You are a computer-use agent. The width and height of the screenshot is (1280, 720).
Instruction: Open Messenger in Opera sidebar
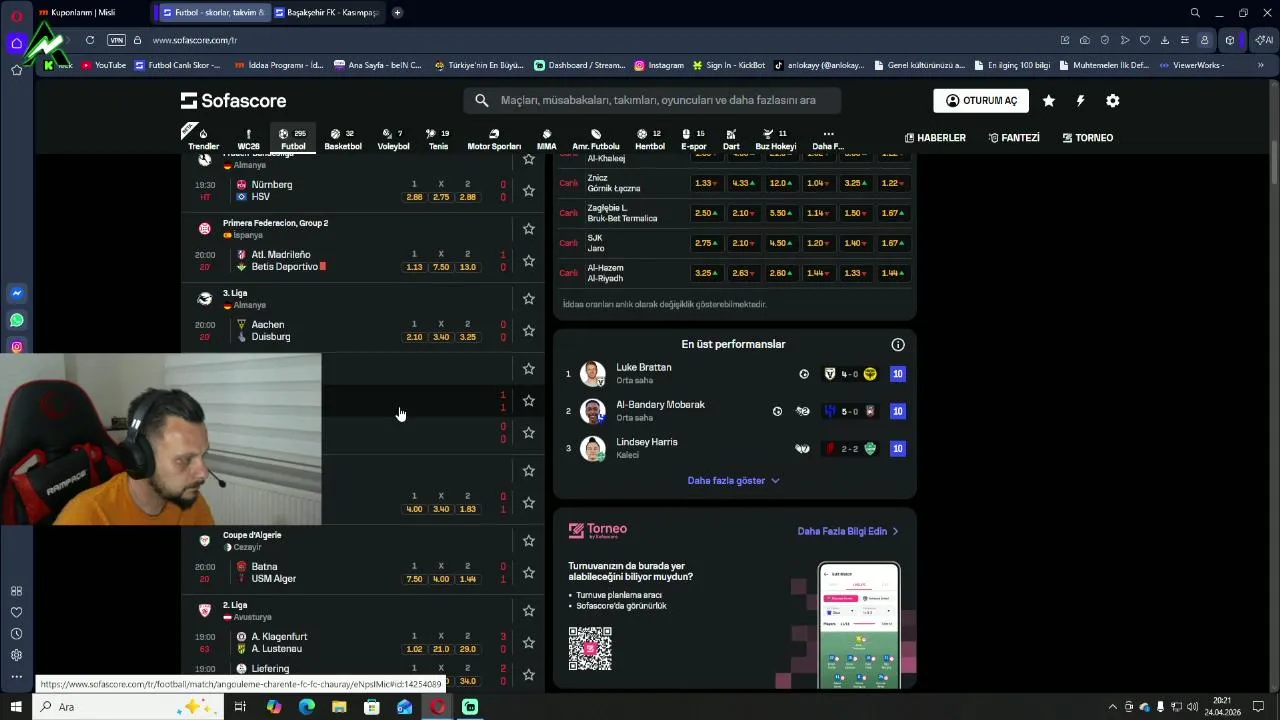pyautogui.click(x=17, y=293)
